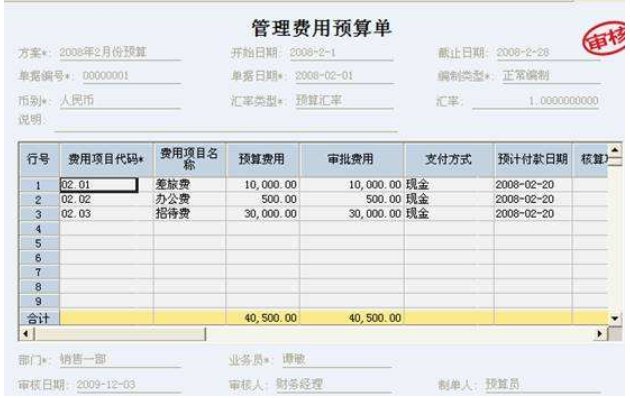
Task: Click the table's scroll up arrow
Action: tap(615, 150)
